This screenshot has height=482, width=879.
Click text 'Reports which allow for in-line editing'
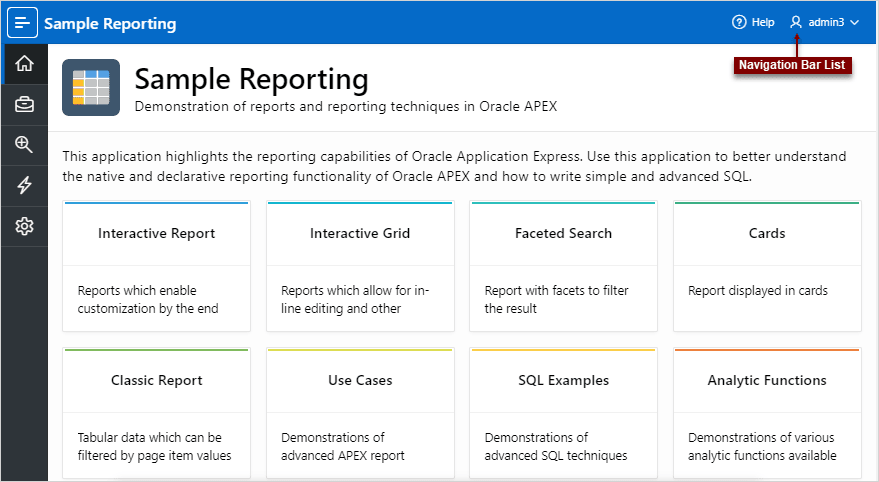pos(355,299)
